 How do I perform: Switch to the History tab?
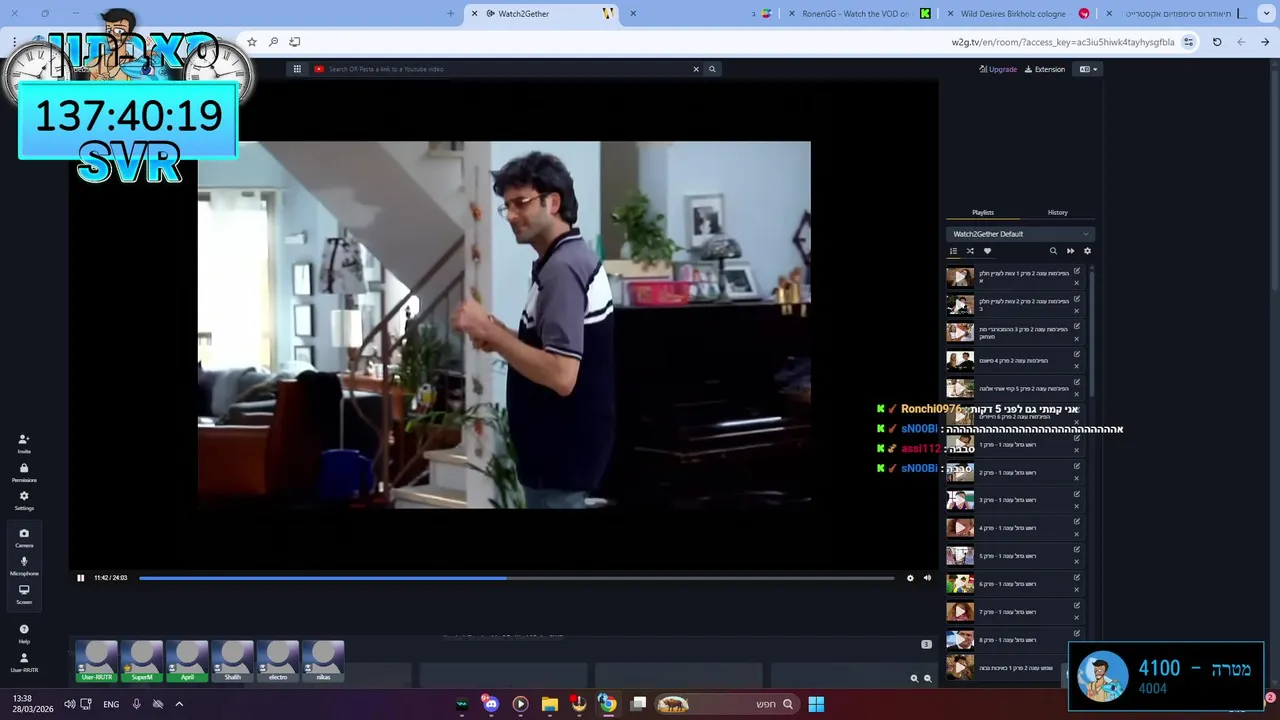1058,212
